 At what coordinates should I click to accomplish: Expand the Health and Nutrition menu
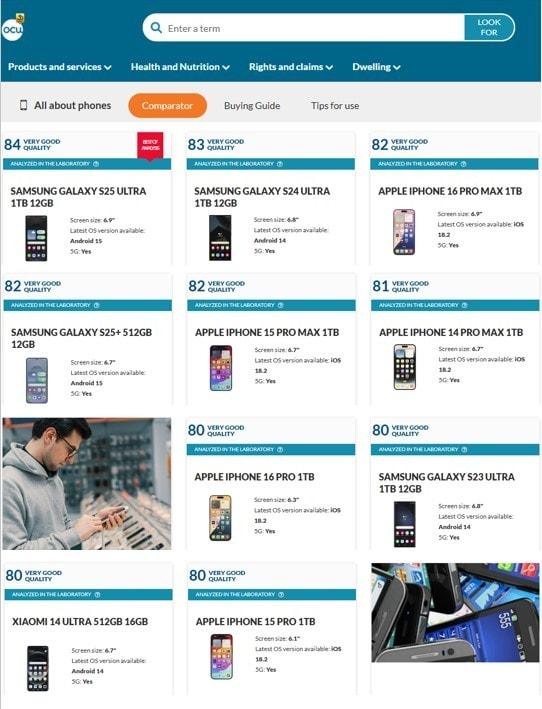(x=180, y=67)
